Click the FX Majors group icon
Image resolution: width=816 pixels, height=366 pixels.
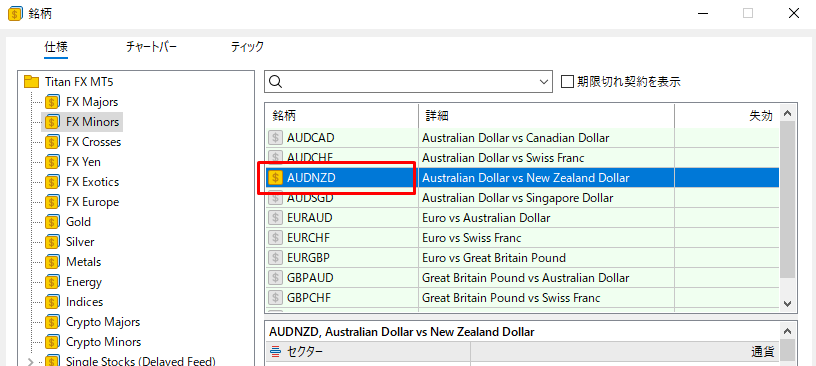click(x=52, y=102)
